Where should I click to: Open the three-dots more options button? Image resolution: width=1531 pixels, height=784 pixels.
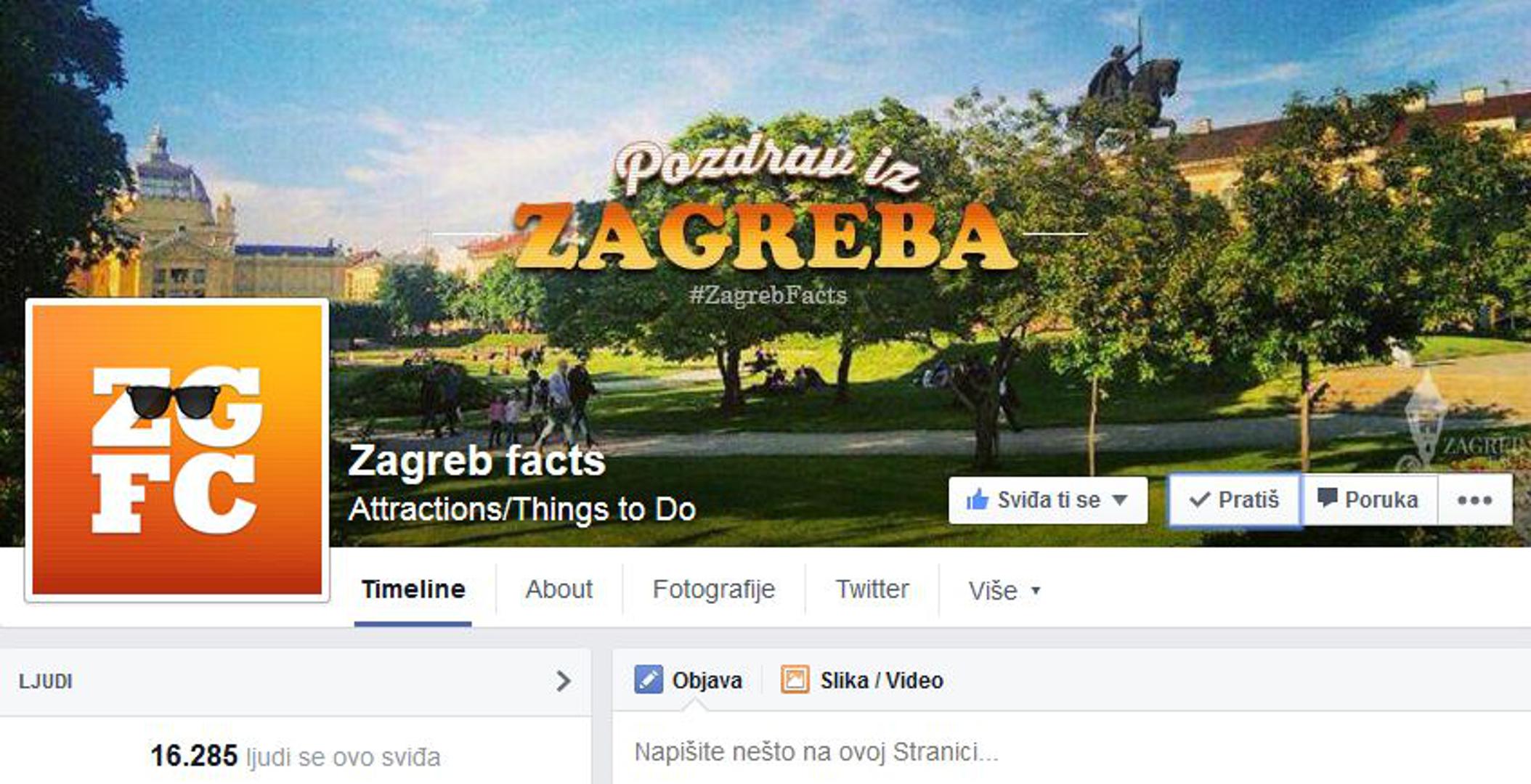[1474, 500]
